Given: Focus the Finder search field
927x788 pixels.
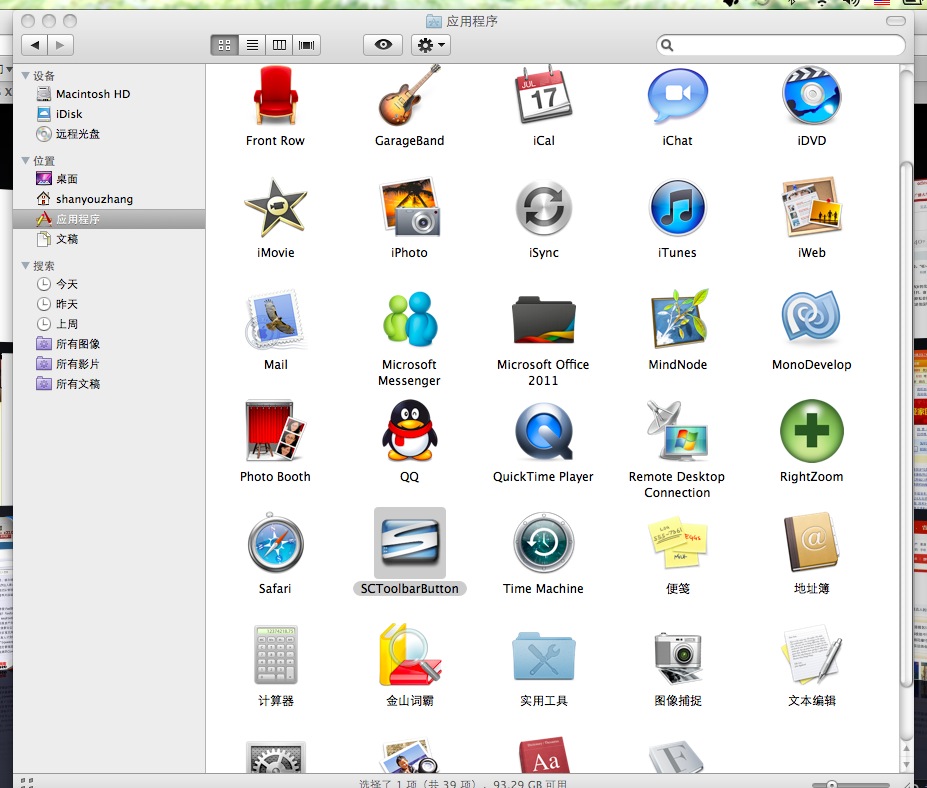Looking at the screenshot, I should (x=780, y=45).
